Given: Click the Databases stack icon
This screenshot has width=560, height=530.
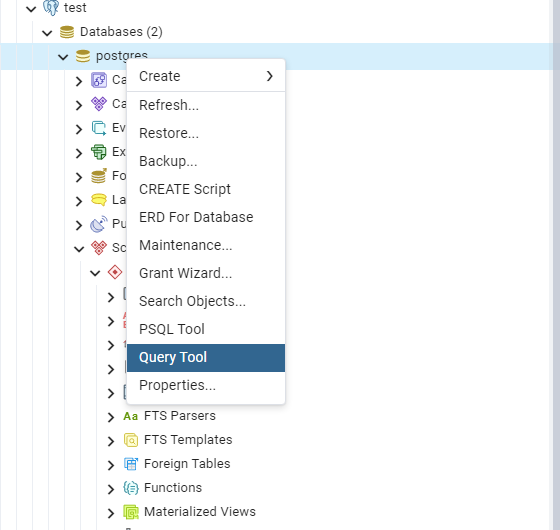Looking at the screenshot, I should (67, 32).
